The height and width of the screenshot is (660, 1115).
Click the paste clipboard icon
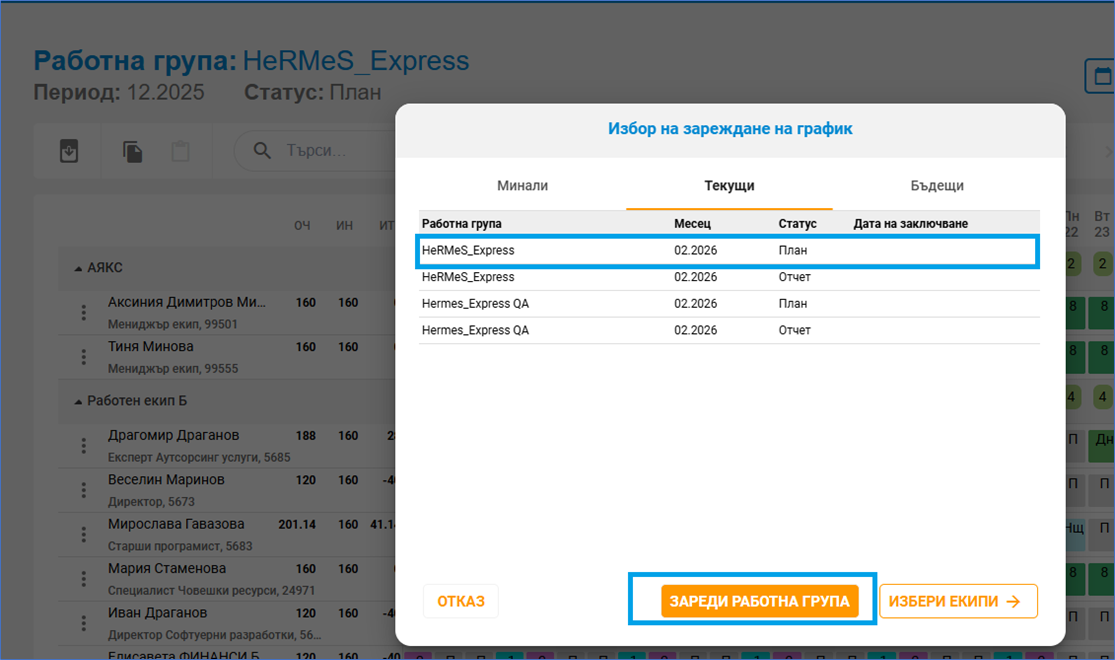pos(180,151)
